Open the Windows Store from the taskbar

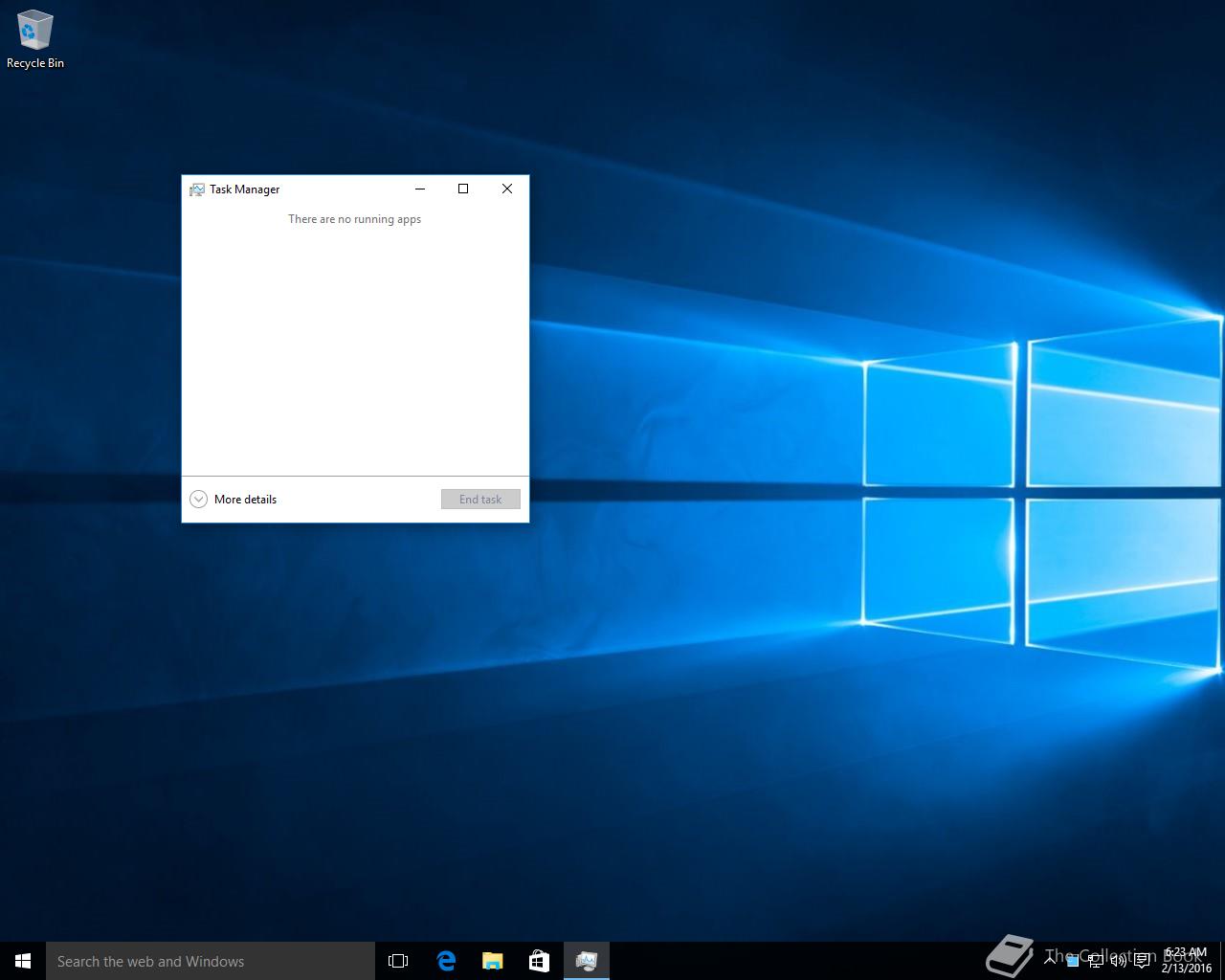click(539, 961)
